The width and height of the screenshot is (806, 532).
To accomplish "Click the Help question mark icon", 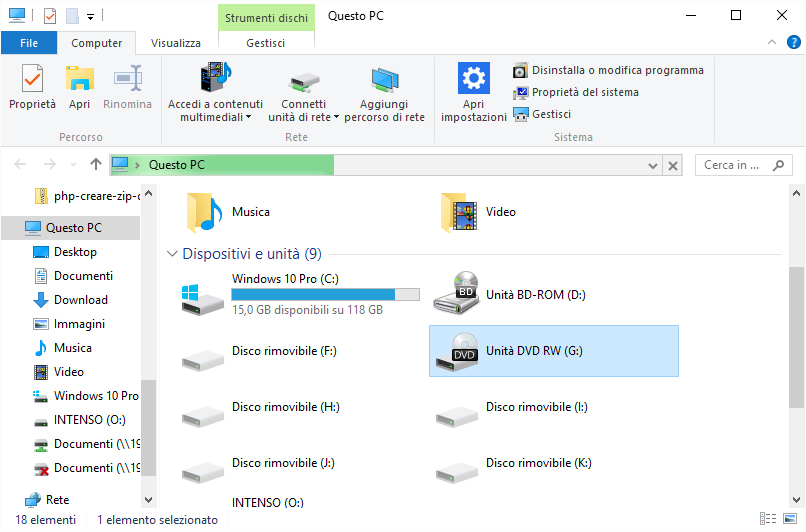I will point(794,42).
